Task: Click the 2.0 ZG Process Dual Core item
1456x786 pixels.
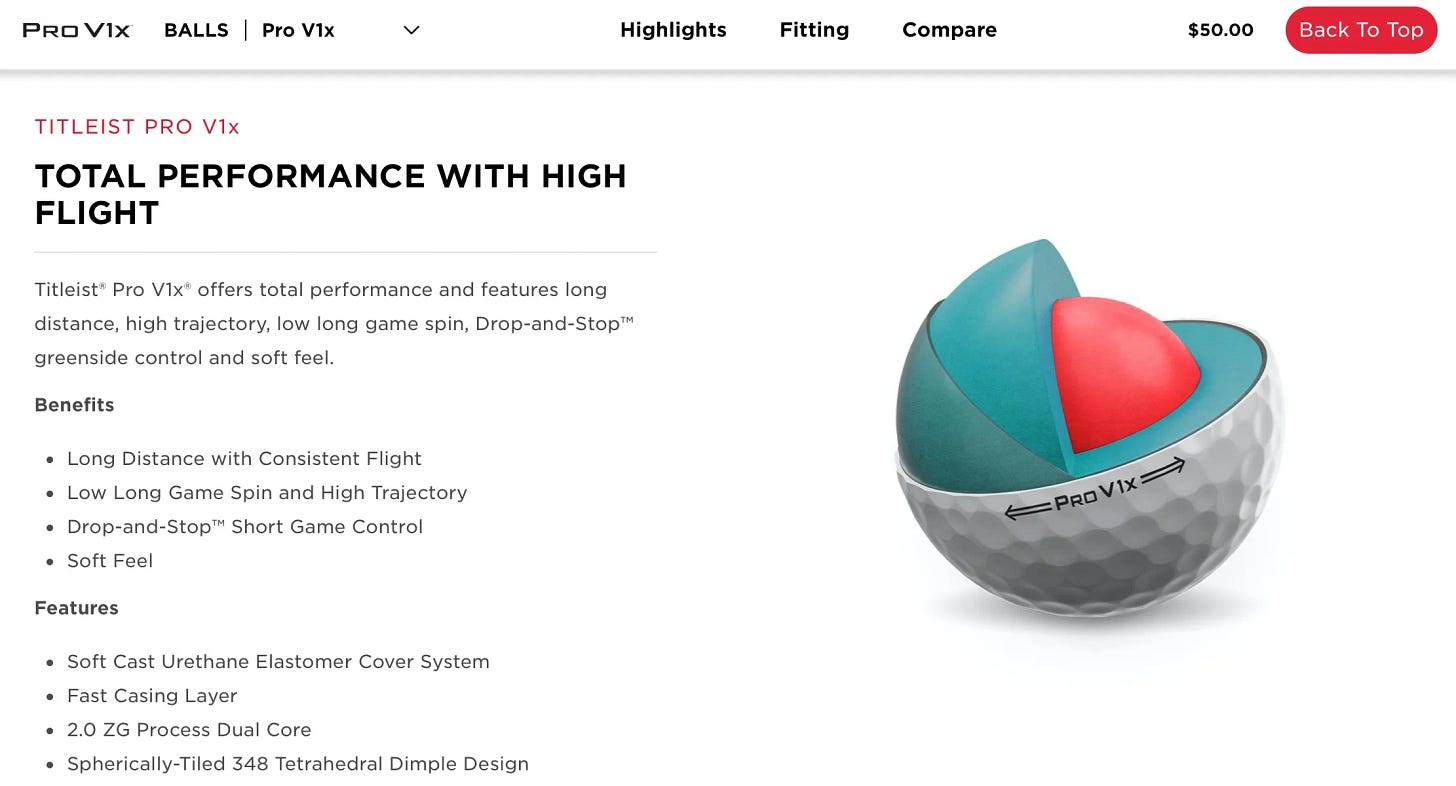Action: (x=189, y=730)
